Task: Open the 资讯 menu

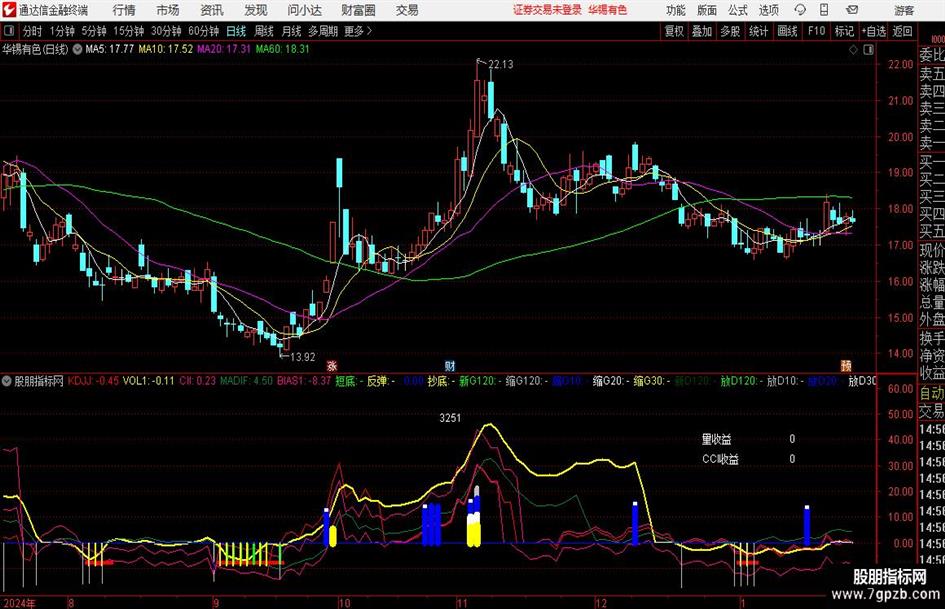Action: coord(212,10)
